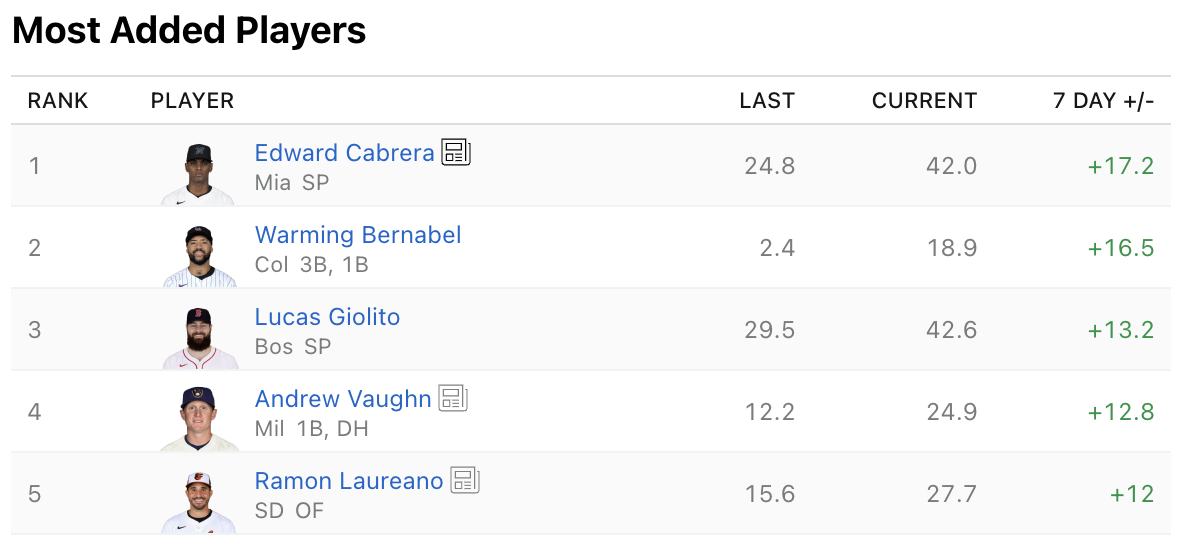1190x536 pixels.
Task: Click the Most Added Players heading
Action: tap(189, 32)
